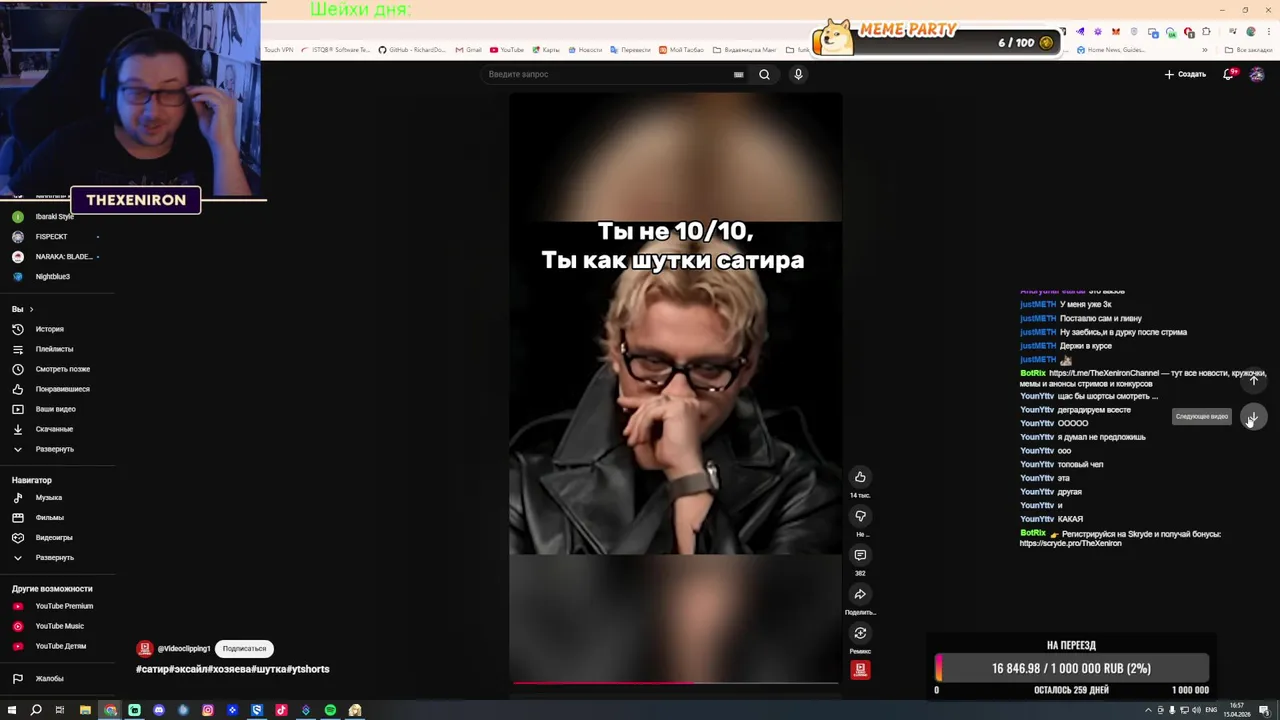Show hidden bookmarks with the double chevron
The image size is (1280, 720).
1204,49
